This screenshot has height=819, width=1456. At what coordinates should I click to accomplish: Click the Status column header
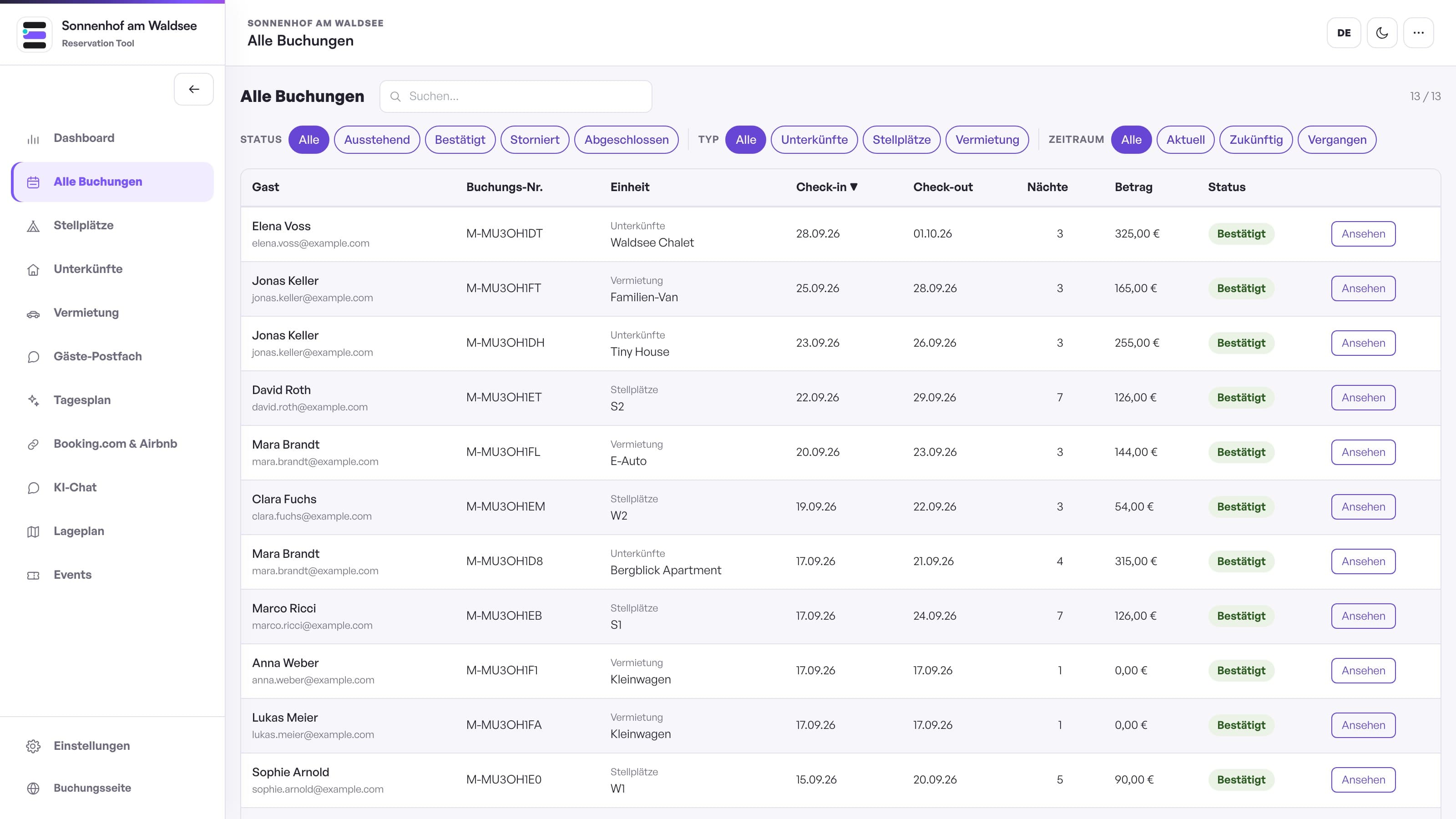1227,187
